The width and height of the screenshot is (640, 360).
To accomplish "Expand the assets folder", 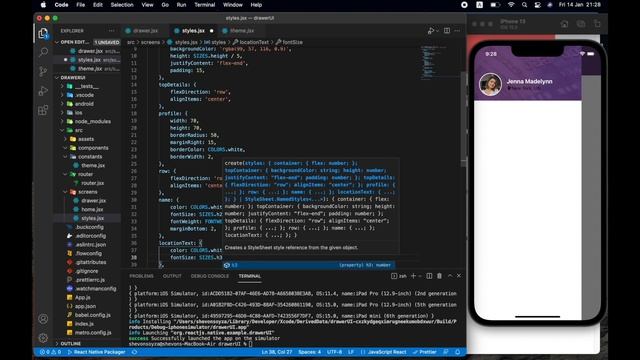I will pyautogui.click(x=86, y=139).
